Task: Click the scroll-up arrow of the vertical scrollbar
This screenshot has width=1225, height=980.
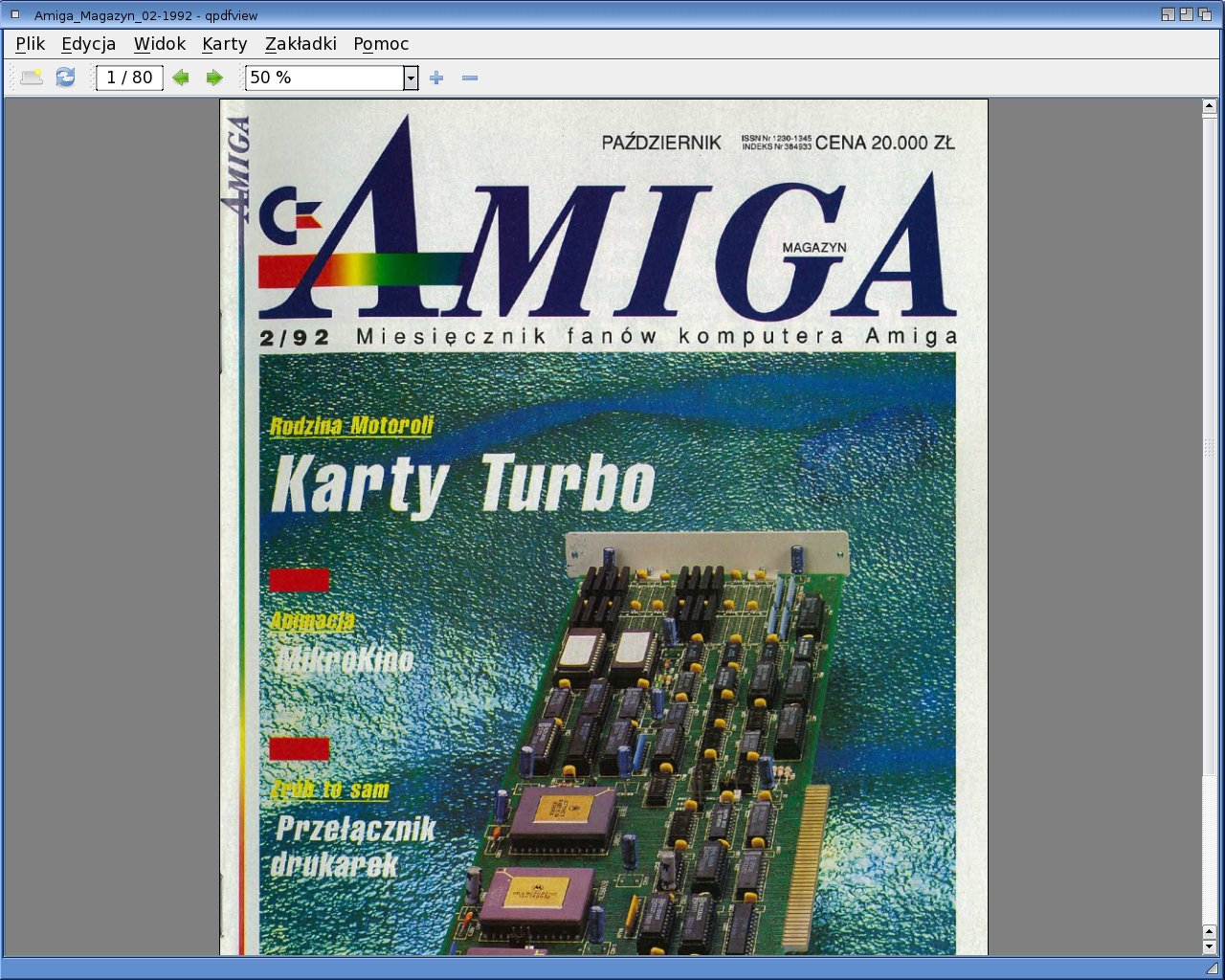Action: 1210,107
